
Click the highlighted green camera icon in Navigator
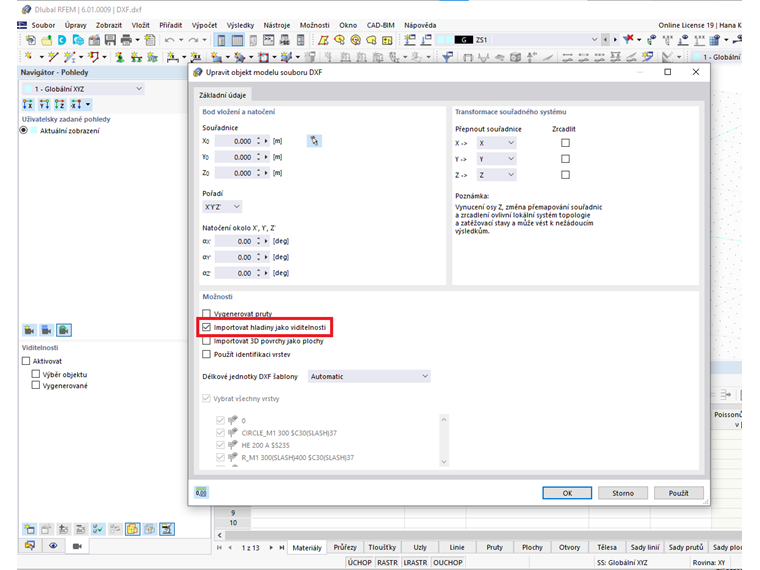coord(64,330)
